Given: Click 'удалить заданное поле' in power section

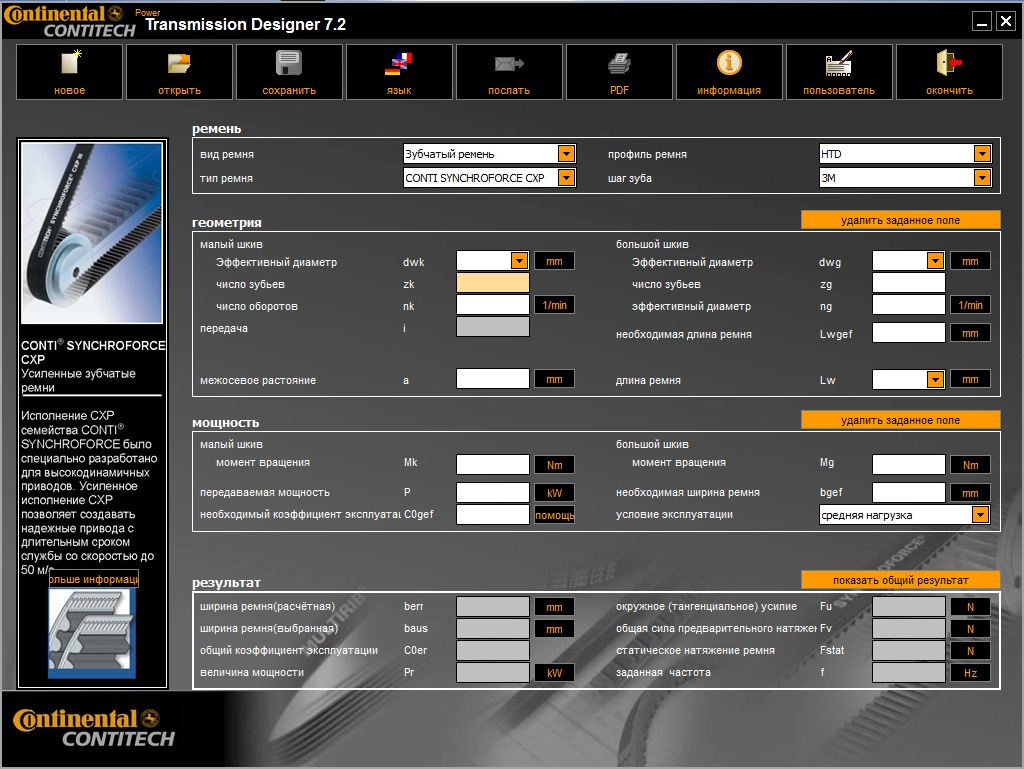Looking at the screenshot, I should pyautogui.click(x=901, y=420).
